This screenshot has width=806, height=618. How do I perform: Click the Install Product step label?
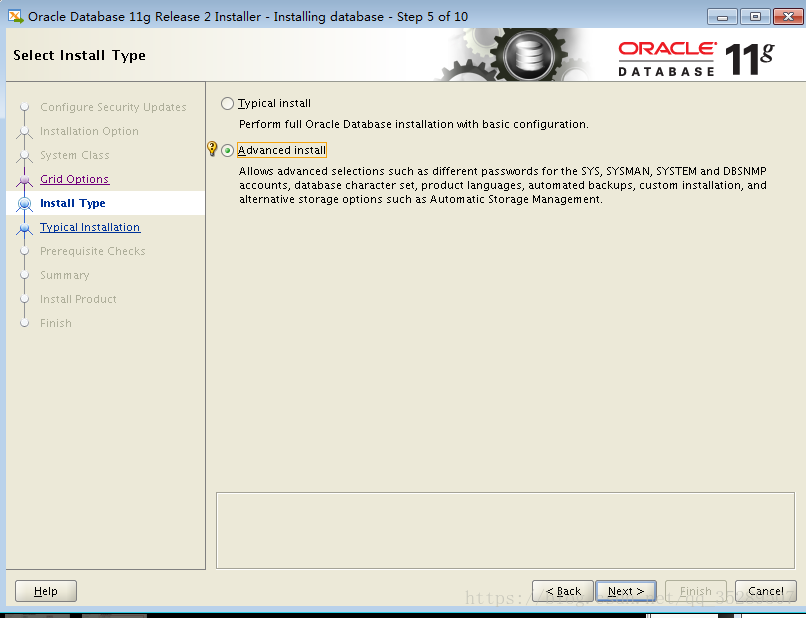pos(78,299)
